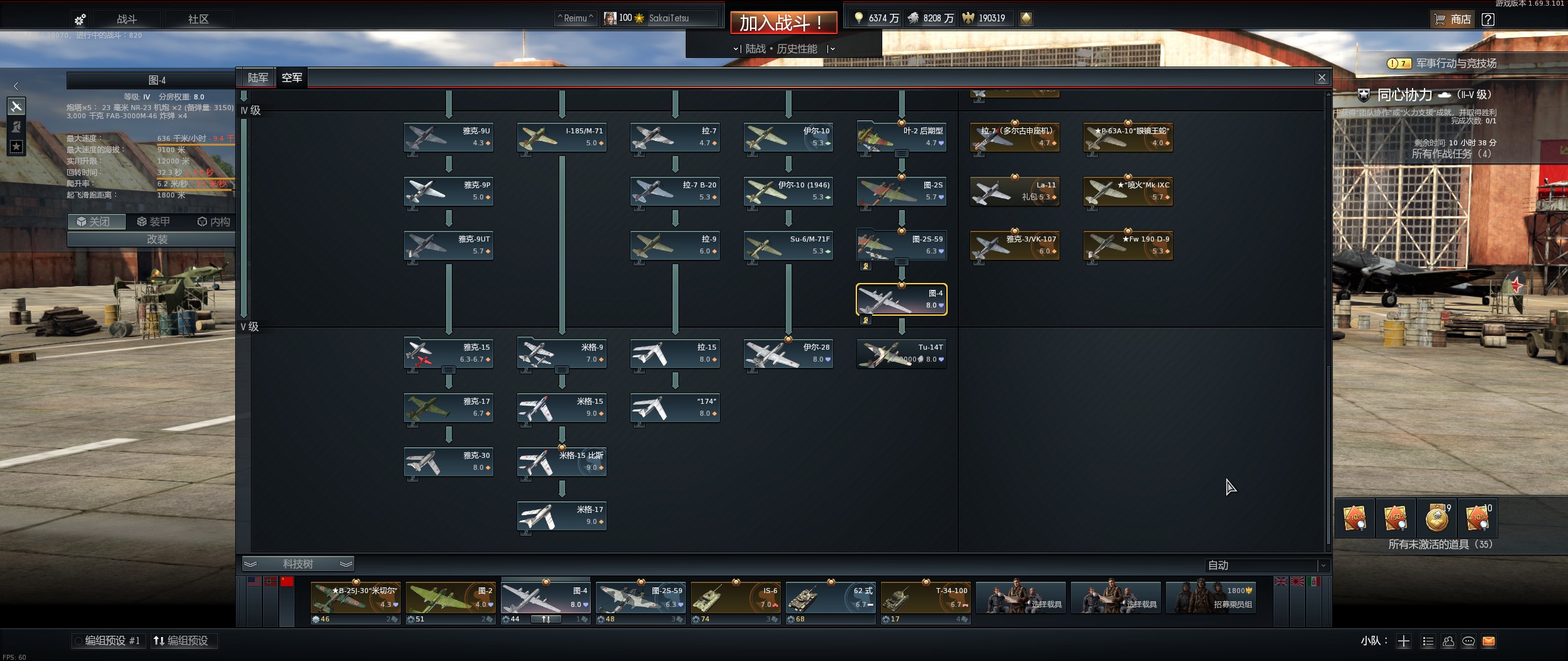Open the 战斗 menu
The image size is (1568, 661).
126,19
